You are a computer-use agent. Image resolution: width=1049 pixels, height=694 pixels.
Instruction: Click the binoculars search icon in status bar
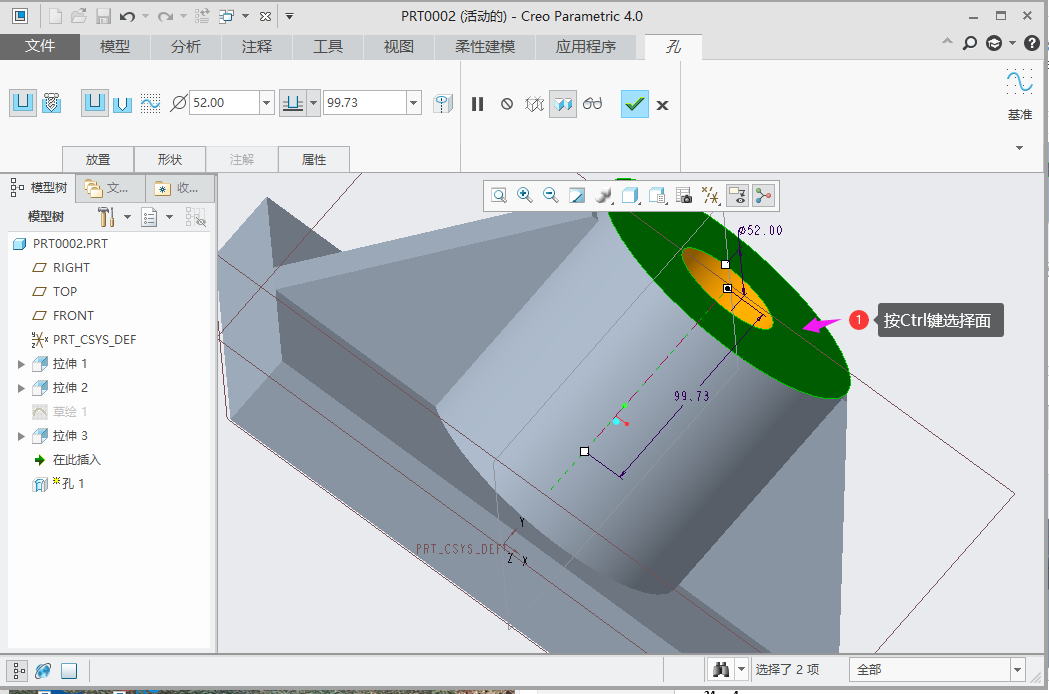pyautogui.click(x=719, y=669)
